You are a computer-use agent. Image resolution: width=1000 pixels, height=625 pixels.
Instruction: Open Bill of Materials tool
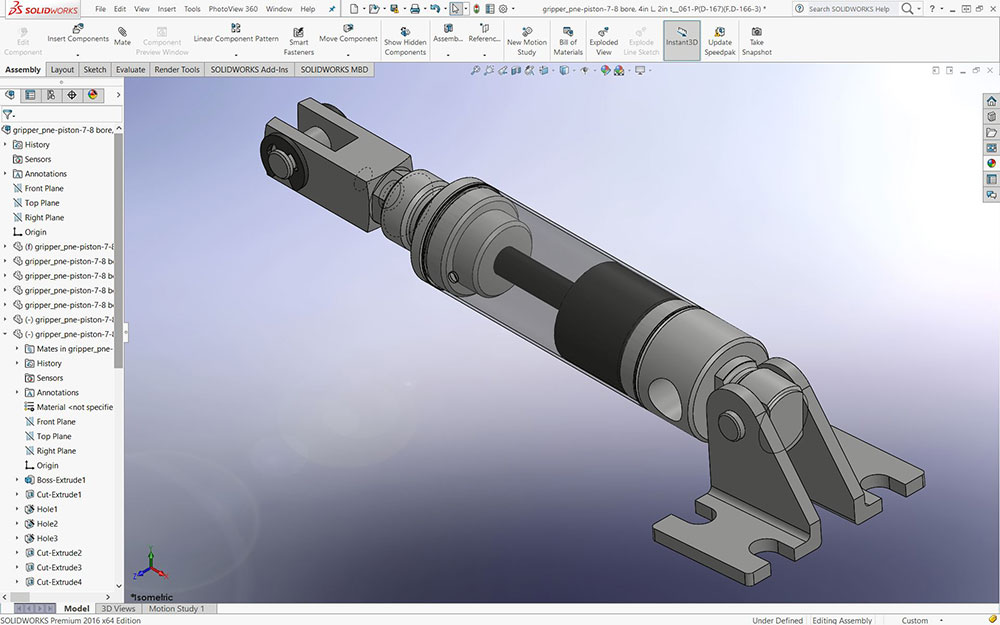pyautogui.click(x=568, y=32)
